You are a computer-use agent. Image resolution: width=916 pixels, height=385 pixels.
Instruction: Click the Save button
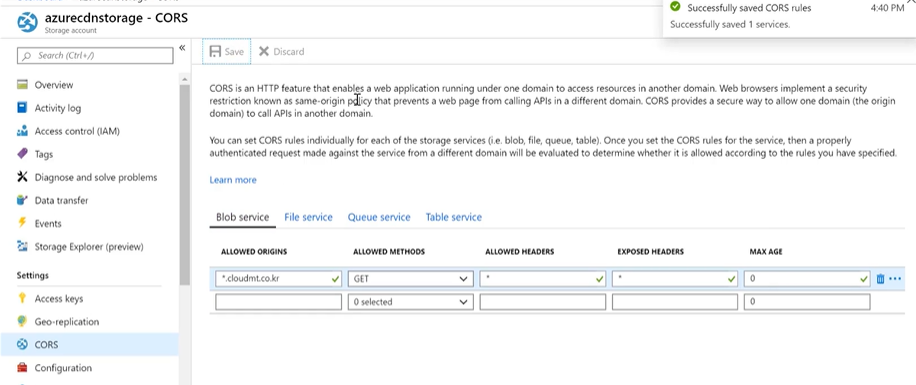(227, 51)
